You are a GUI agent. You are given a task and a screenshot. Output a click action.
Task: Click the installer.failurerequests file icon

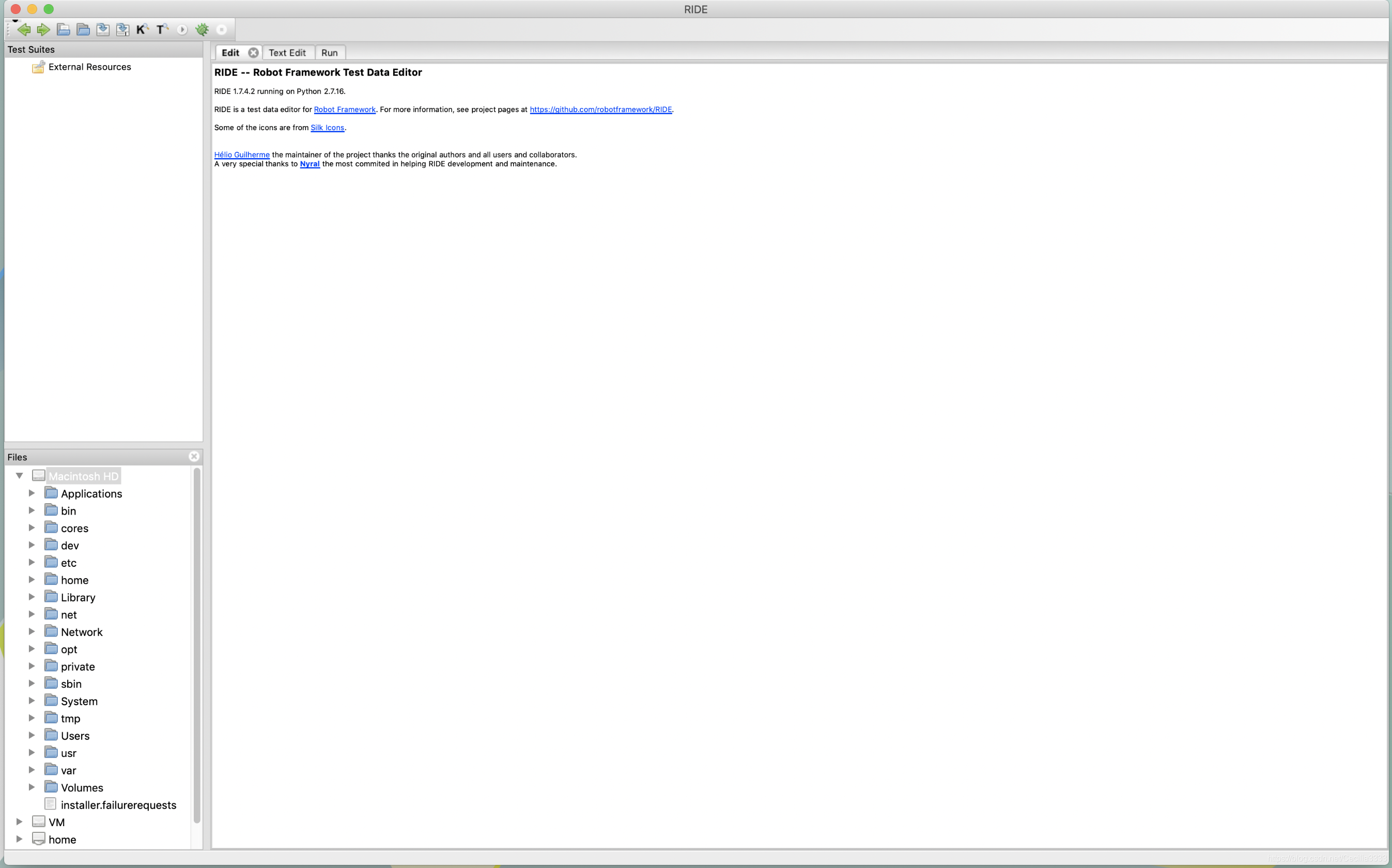point(51,804)
